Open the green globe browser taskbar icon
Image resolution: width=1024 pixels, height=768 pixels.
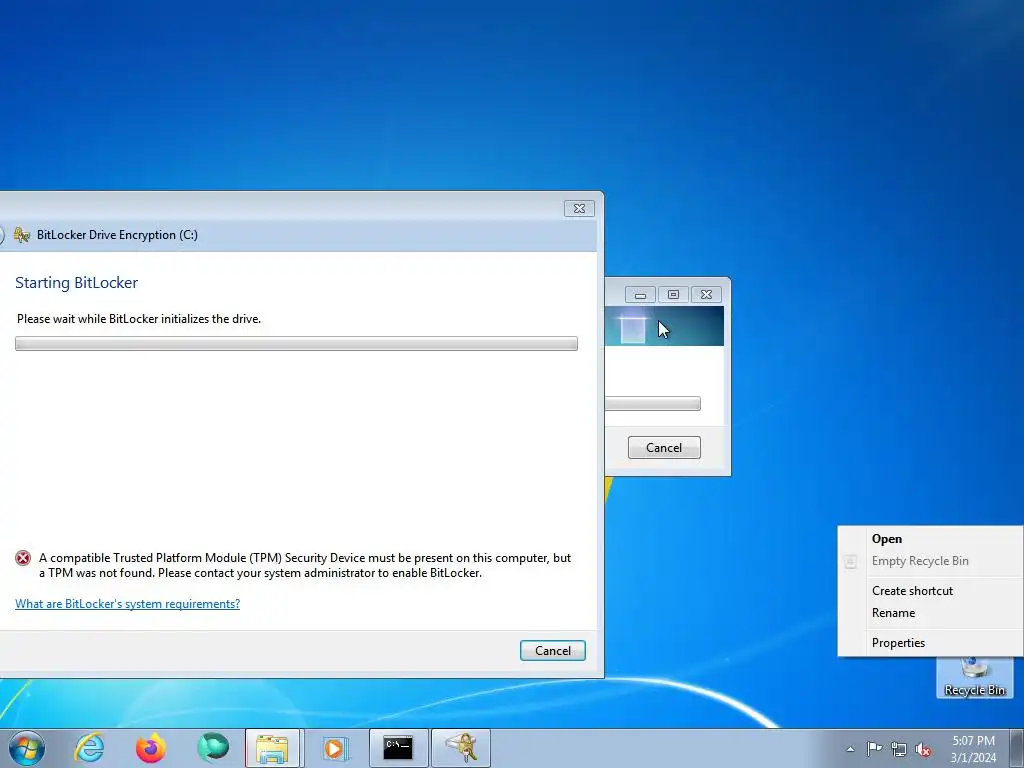tap(213, 748)
